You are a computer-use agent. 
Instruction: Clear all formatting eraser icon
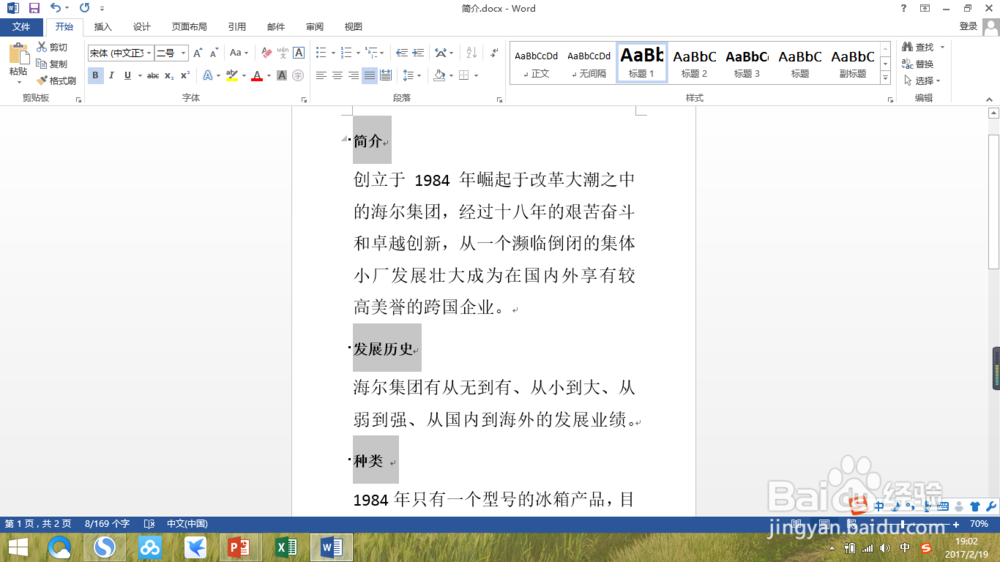(267, 53)
